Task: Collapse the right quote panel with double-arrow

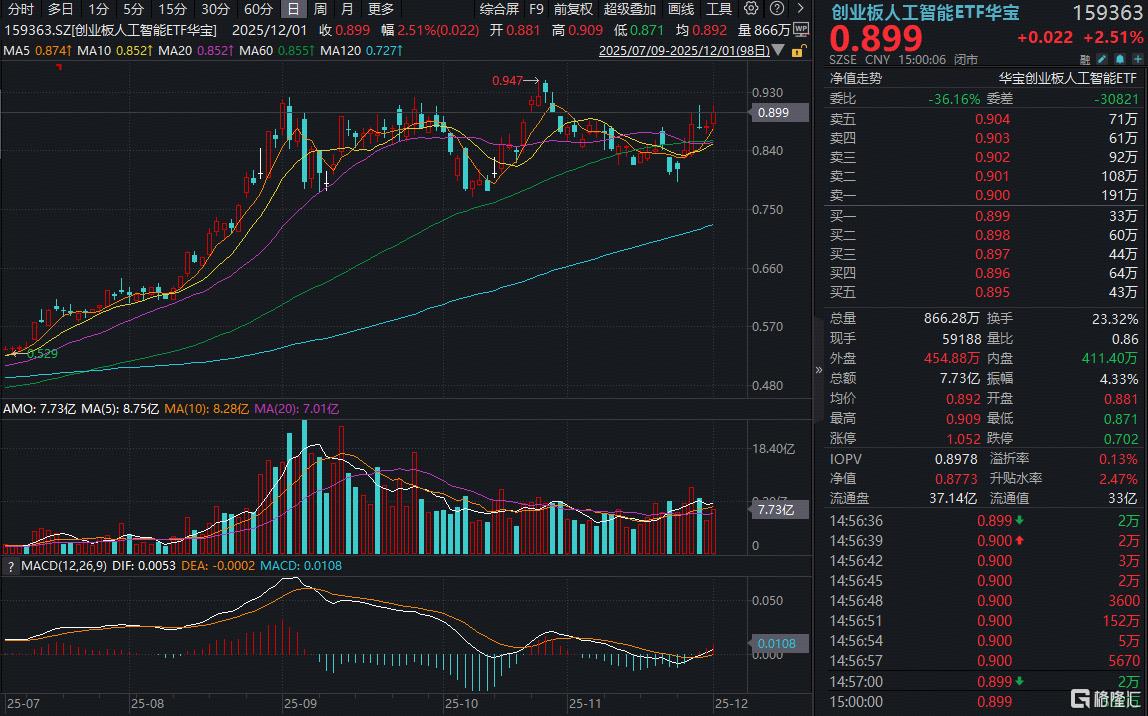Action: tap(820, 369)
